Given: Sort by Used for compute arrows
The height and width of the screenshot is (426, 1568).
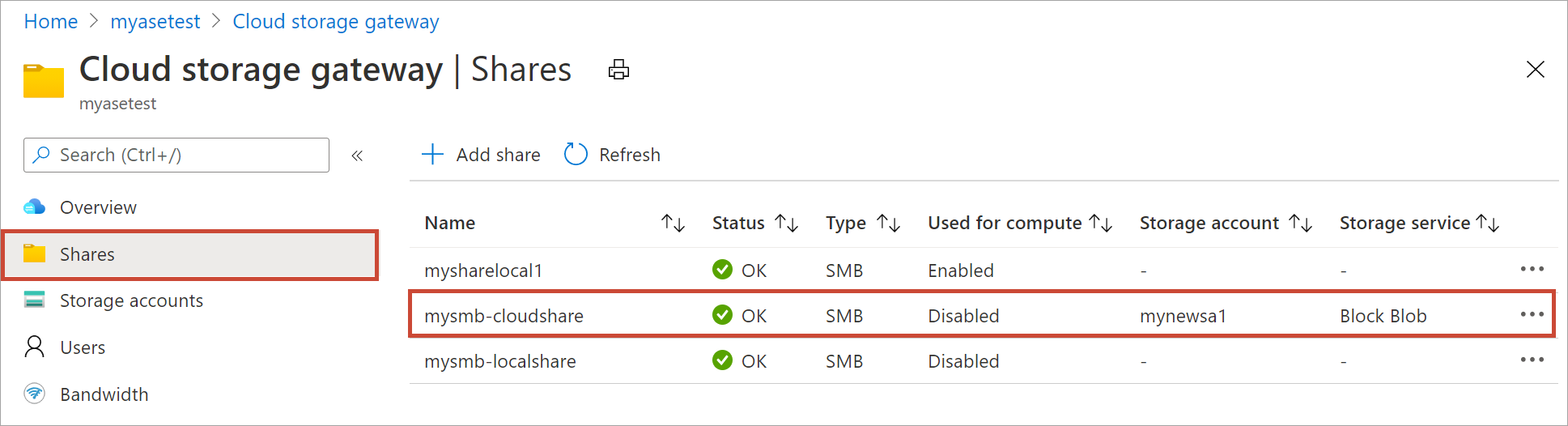Looking at the screenshot, I should (1101, 223).
